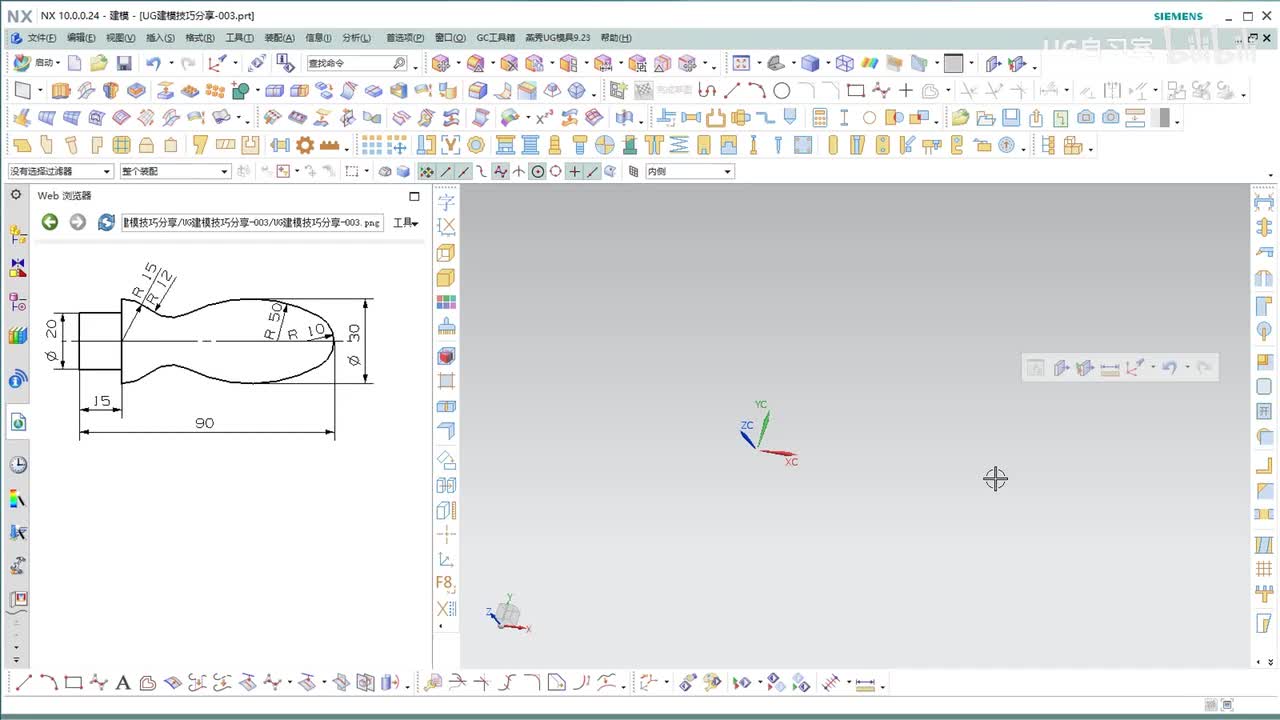1280x720 pixels.
Task: Open resource bar settings gear
Action: tap(16, 194)
